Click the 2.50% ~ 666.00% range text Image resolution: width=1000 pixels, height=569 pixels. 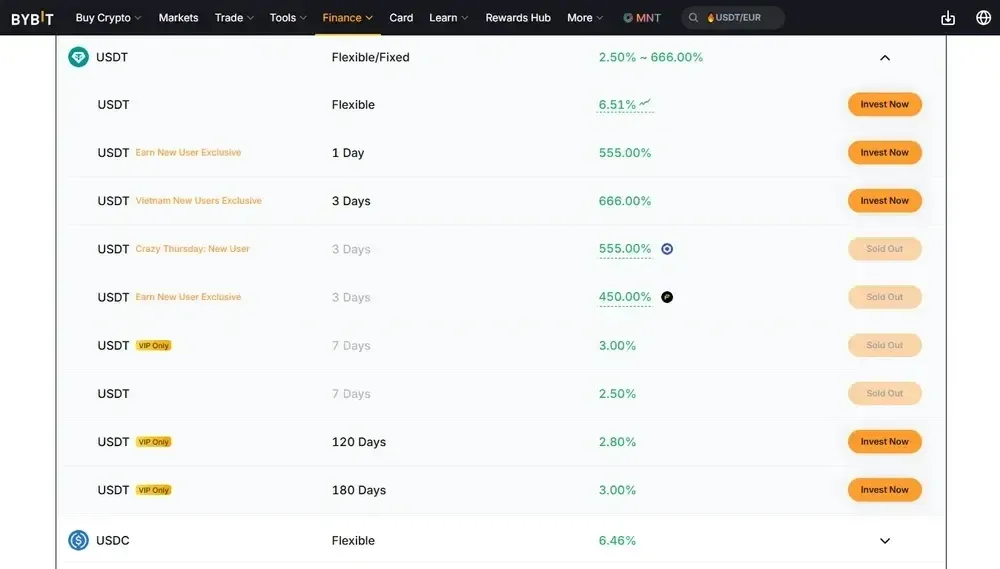(651, 57)
